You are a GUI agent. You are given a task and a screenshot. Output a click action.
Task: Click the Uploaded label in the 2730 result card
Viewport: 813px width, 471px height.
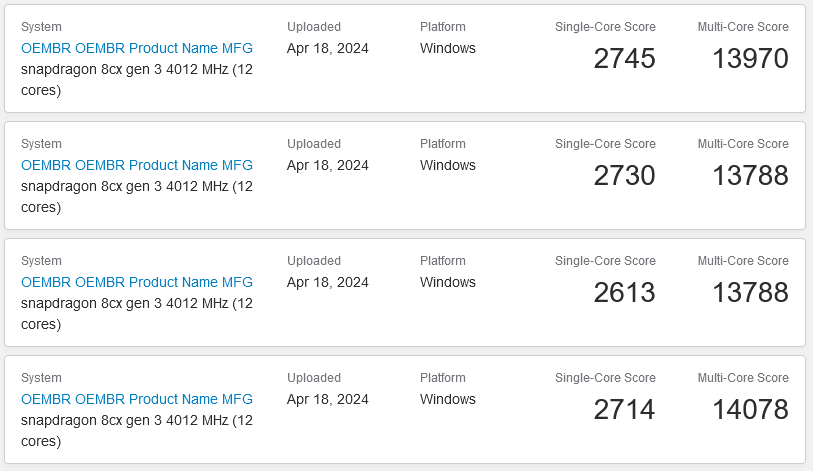click(314, 144)
